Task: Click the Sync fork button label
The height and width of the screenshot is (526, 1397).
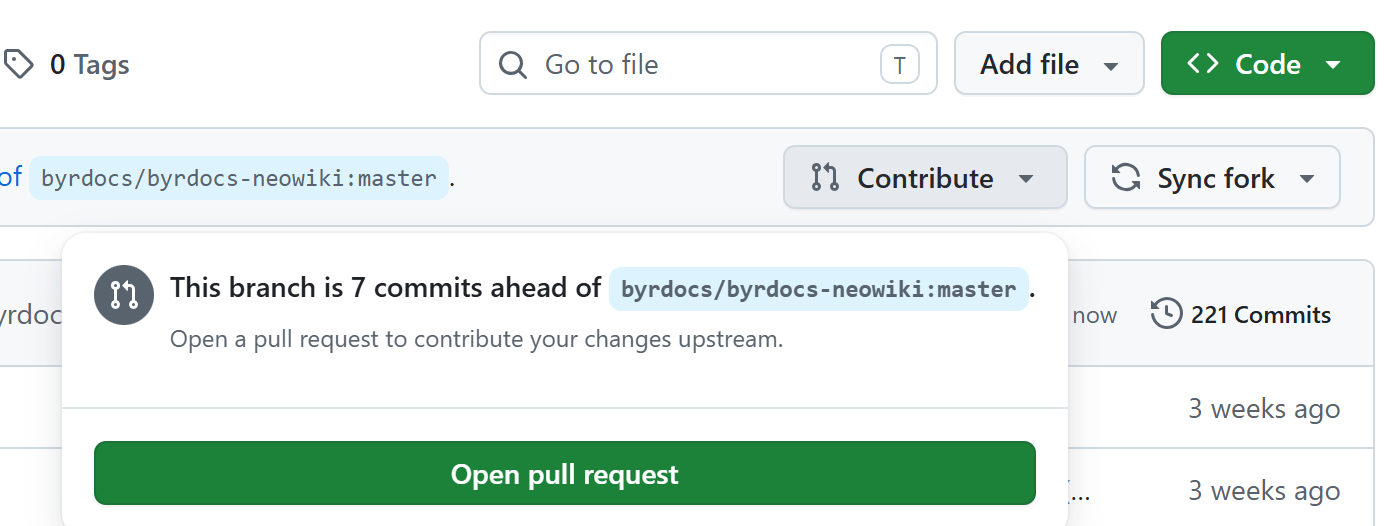Action: pos(1216,179)
